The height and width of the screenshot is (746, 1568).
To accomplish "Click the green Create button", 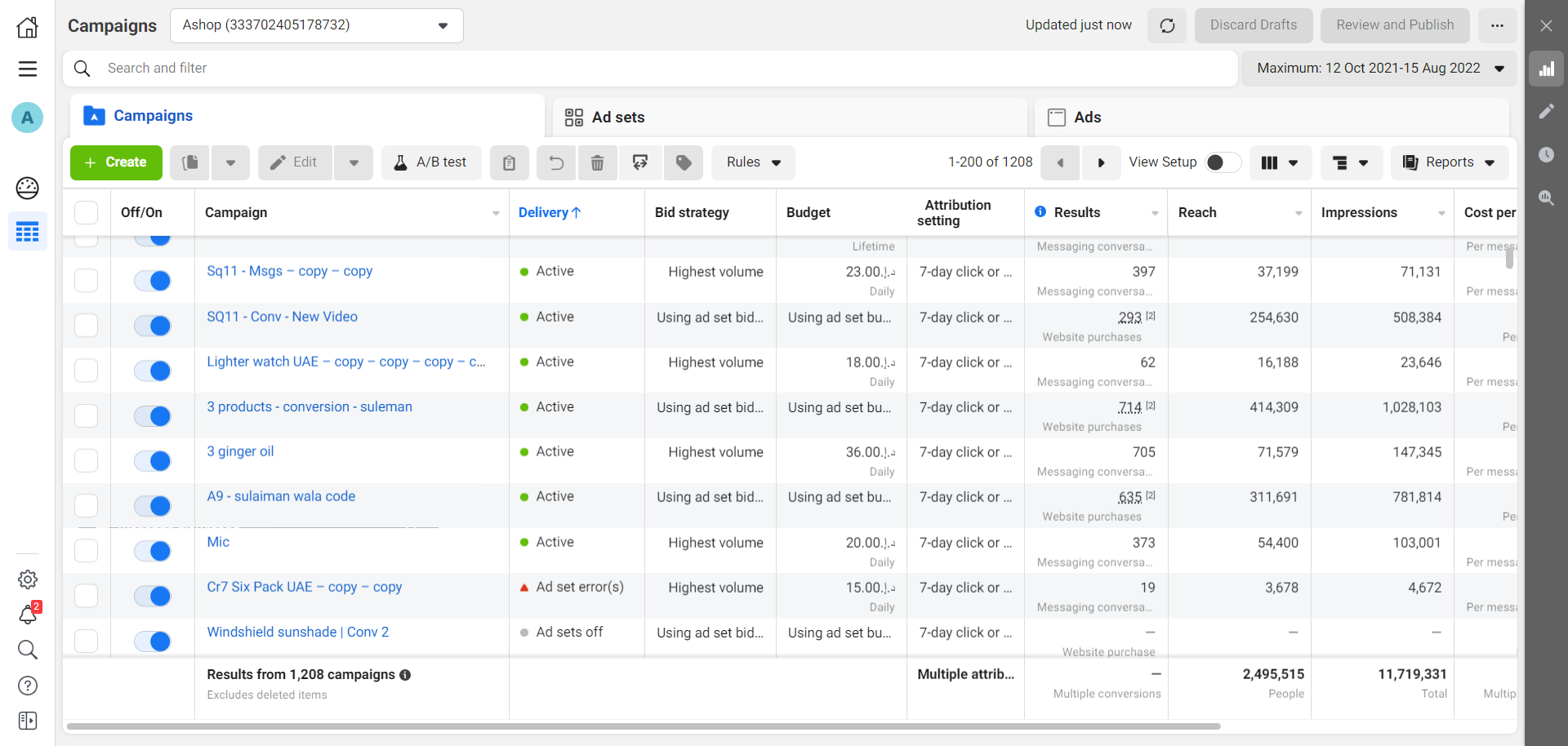I will click(116, 162).
